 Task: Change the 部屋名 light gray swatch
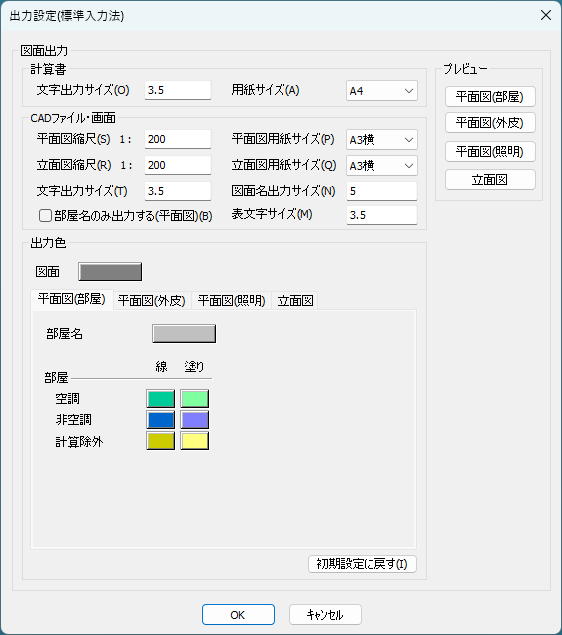click(184, 334)
